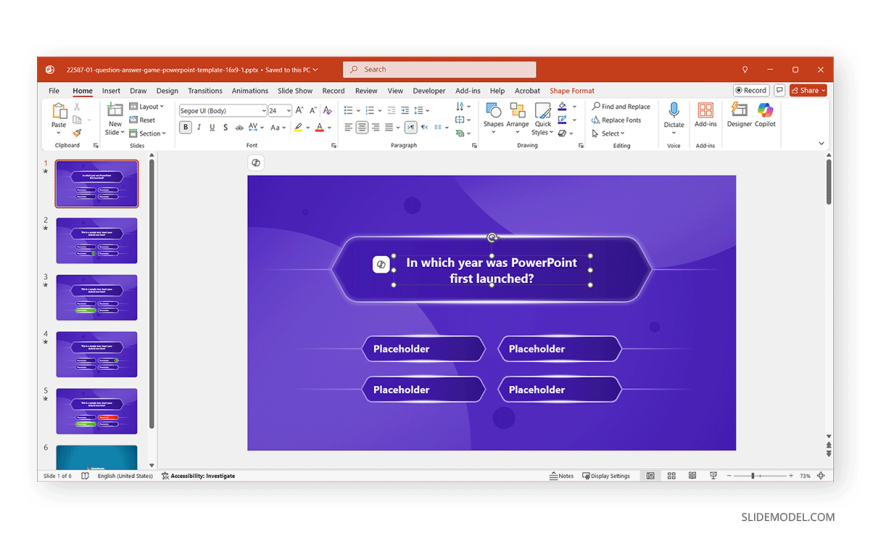Open the Shape Format tab
Image resolution: width=870 pixels, height=539 pixels.
571,90
